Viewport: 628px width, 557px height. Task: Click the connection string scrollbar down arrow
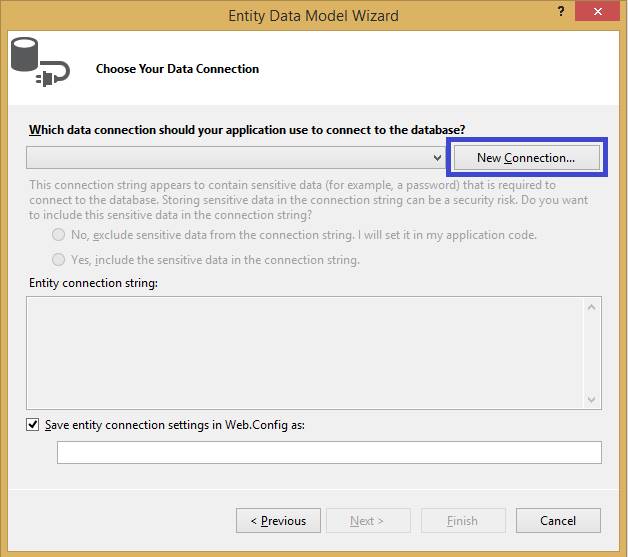[x=593, y=398]
